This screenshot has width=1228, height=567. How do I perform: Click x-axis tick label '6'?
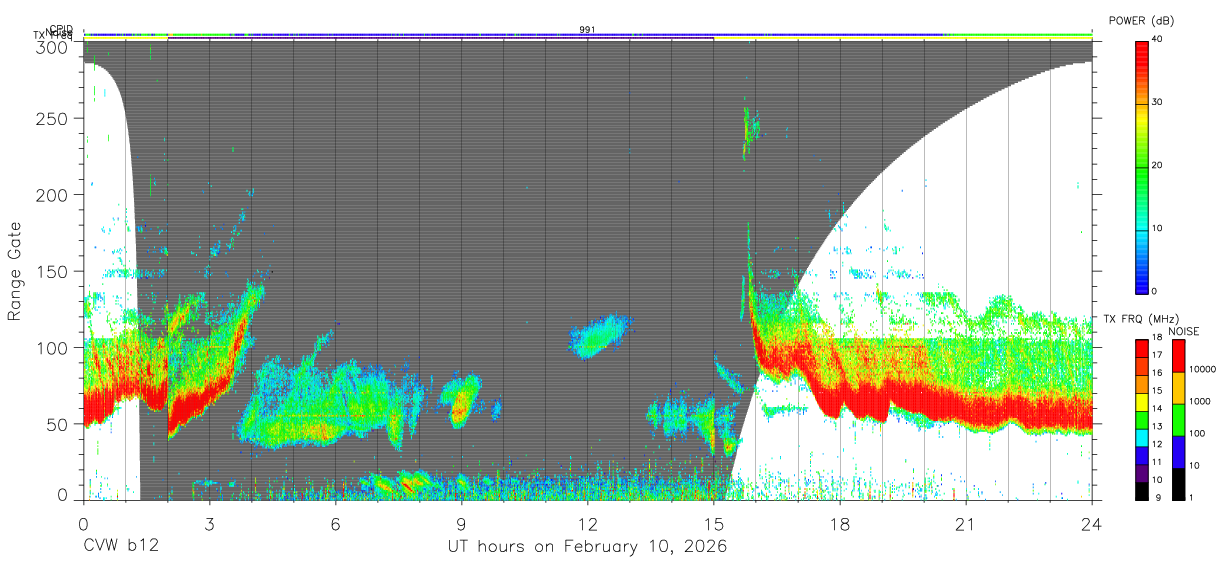335,523
